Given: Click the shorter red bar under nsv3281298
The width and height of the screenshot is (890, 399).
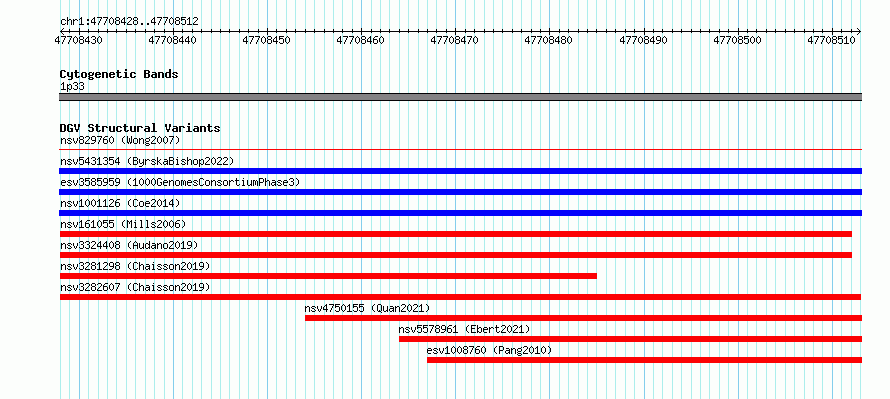Looking at the screenshot, I should click(x=328, y=276).
